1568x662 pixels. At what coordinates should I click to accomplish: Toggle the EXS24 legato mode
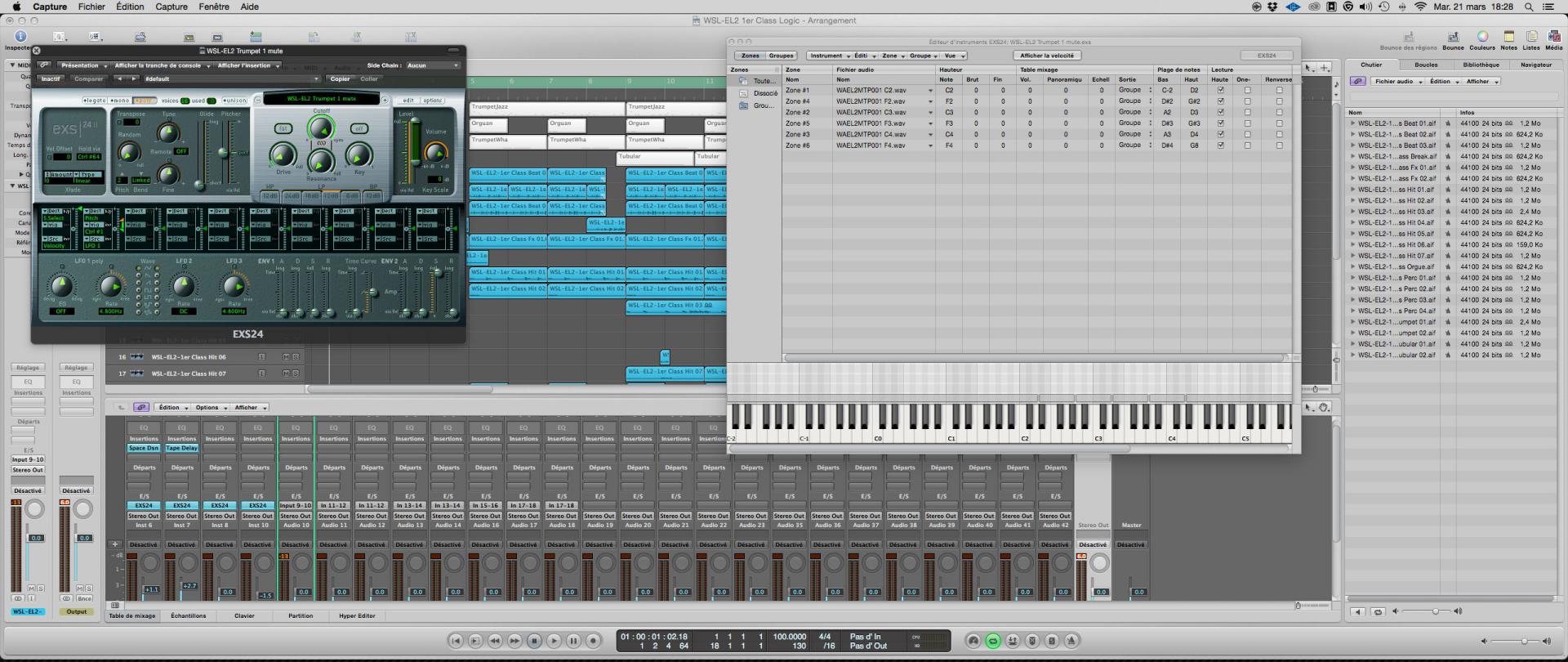pyautogui.click(x=94, y=101)
